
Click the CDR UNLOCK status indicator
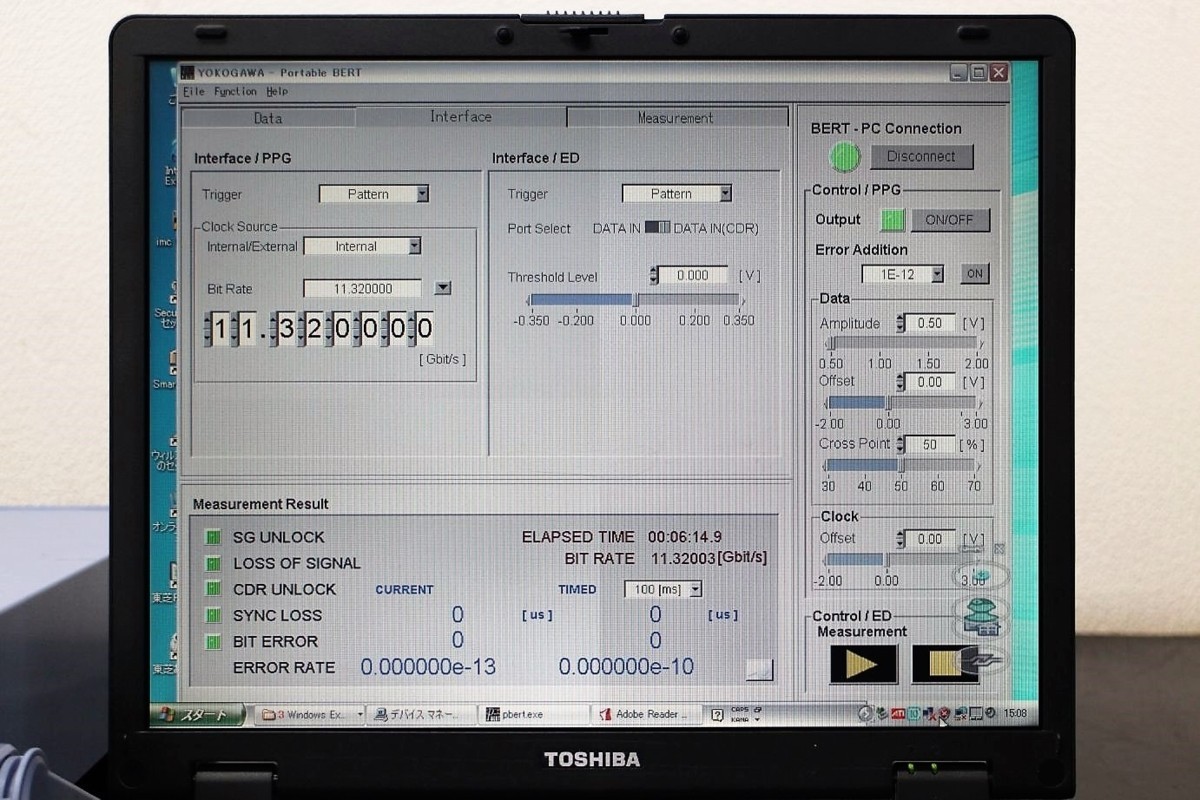point(213,590)
